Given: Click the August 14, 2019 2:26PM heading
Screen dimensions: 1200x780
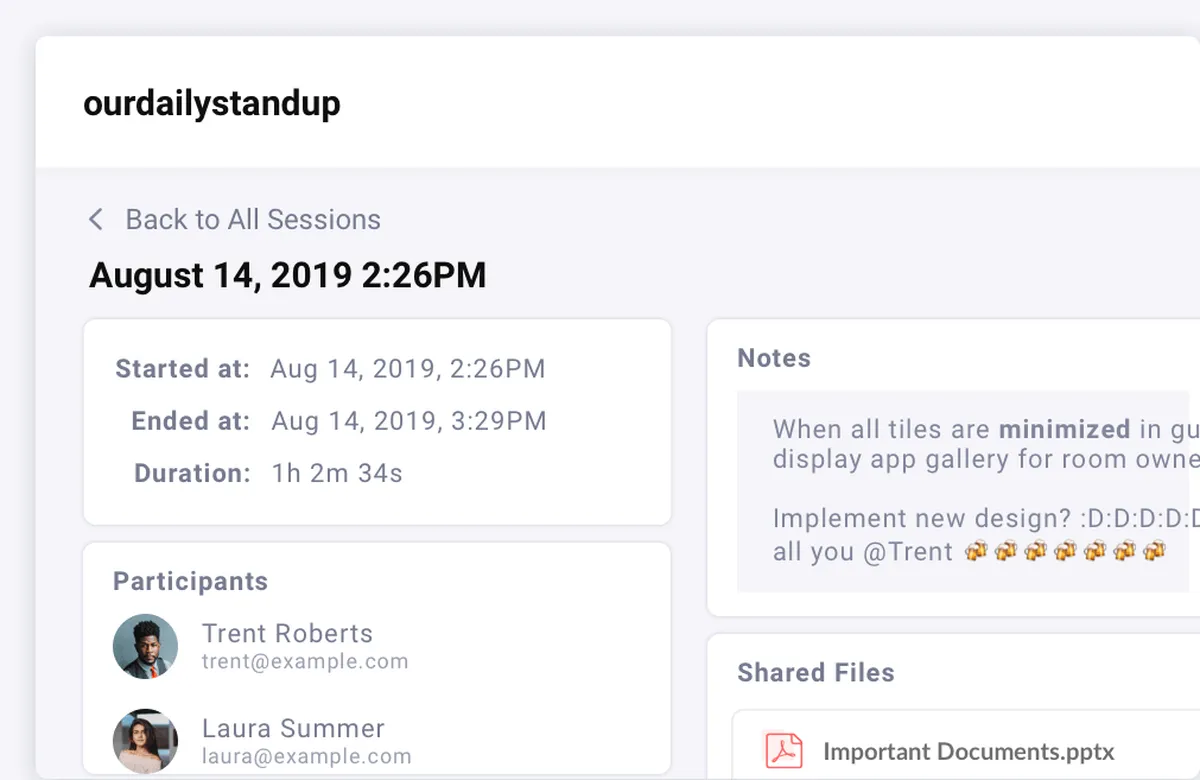Looking at the screenshot, I should (288, 275).
